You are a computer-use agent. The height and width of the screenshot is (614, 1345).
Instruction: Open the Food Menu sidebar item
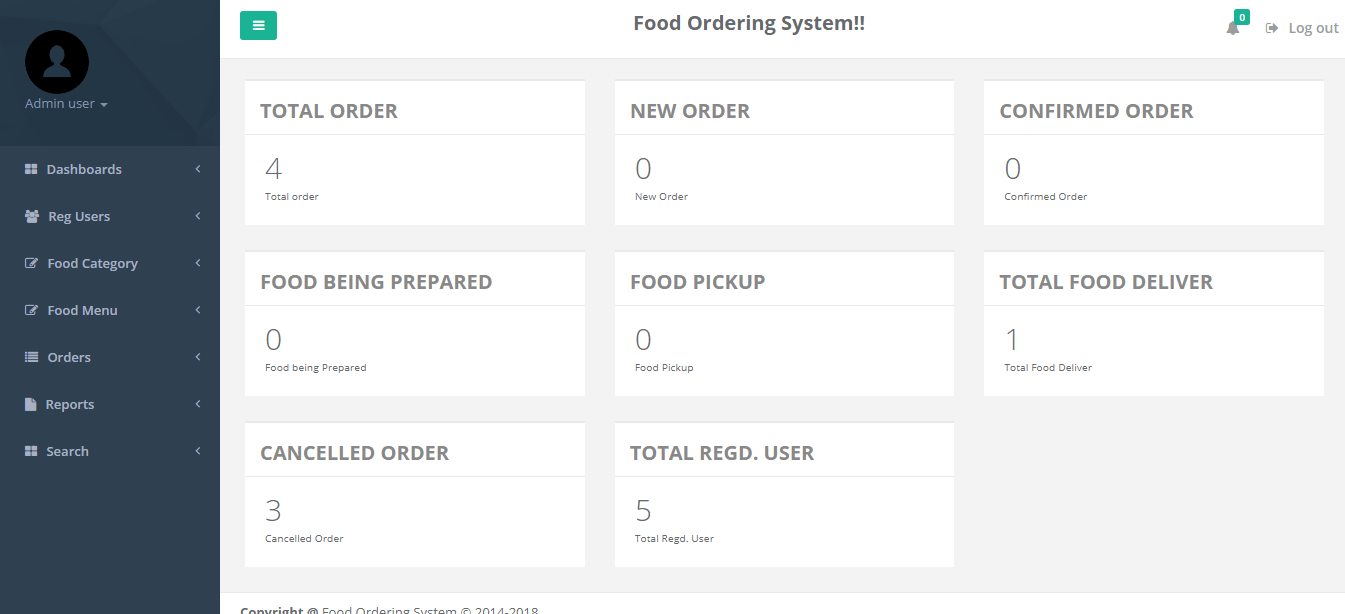point(82,310)
